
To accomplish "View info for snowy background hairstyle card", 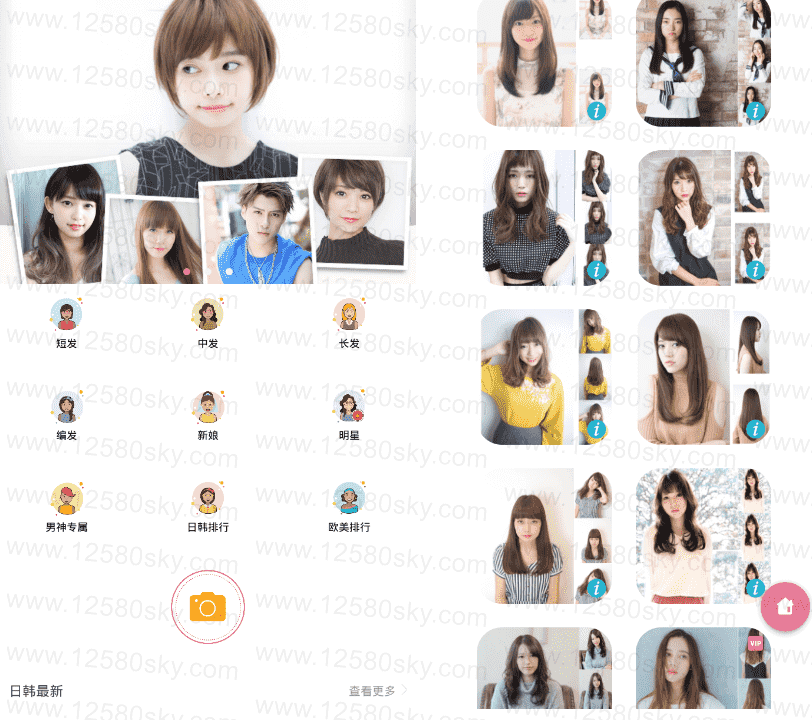I will pos(756,588).
